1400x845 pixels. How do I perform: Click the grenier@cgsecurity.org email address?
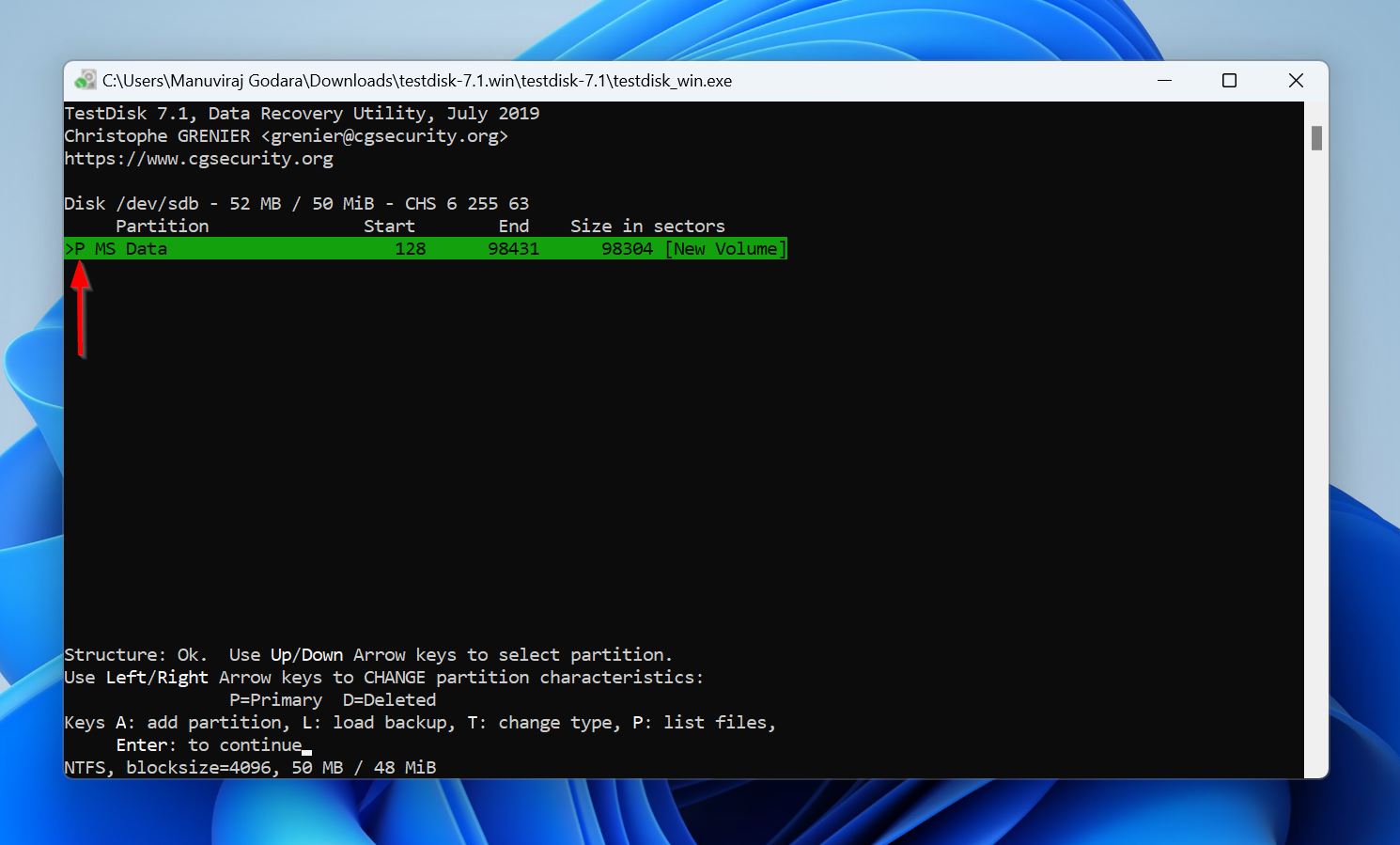tap(385, 135)
